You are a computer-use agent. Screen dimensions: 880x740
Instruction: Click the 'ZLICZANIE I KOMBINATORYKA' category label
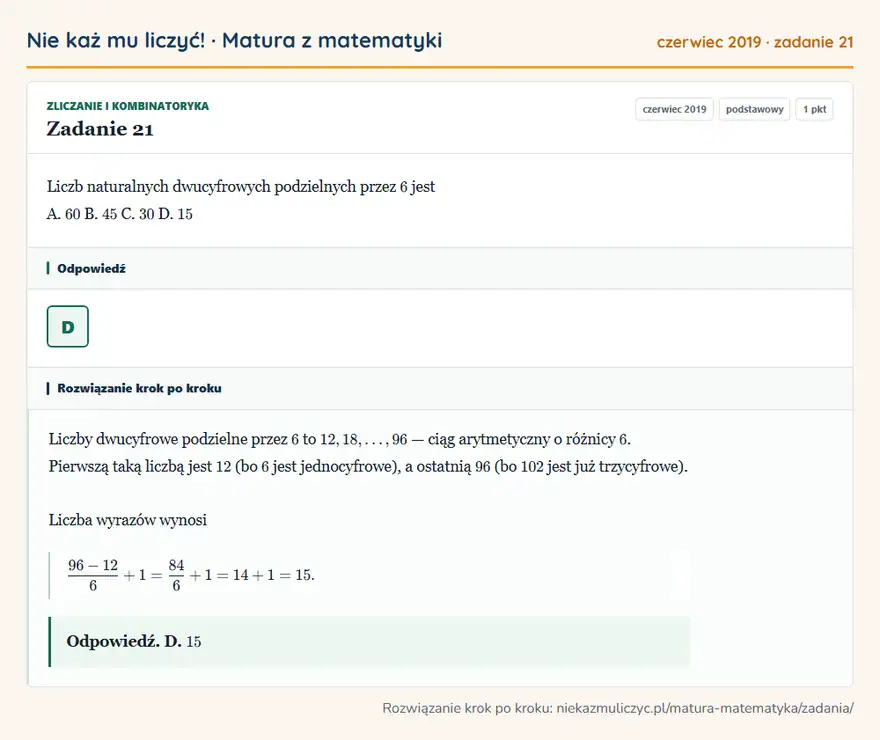(x=127, y=106)
